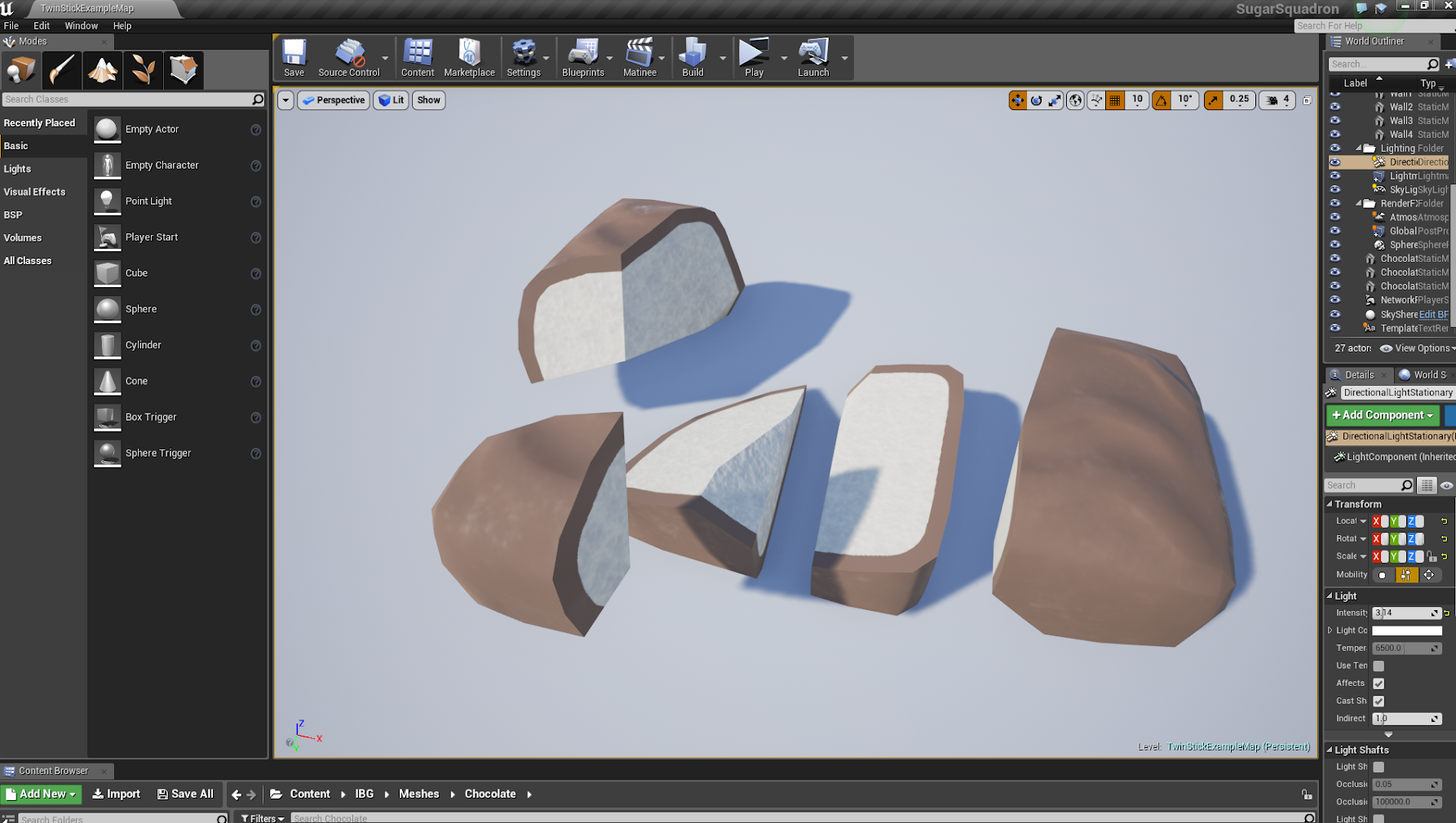Open the Settings toolbar icon
1456x823 pixels.
[x=524, y=57]
